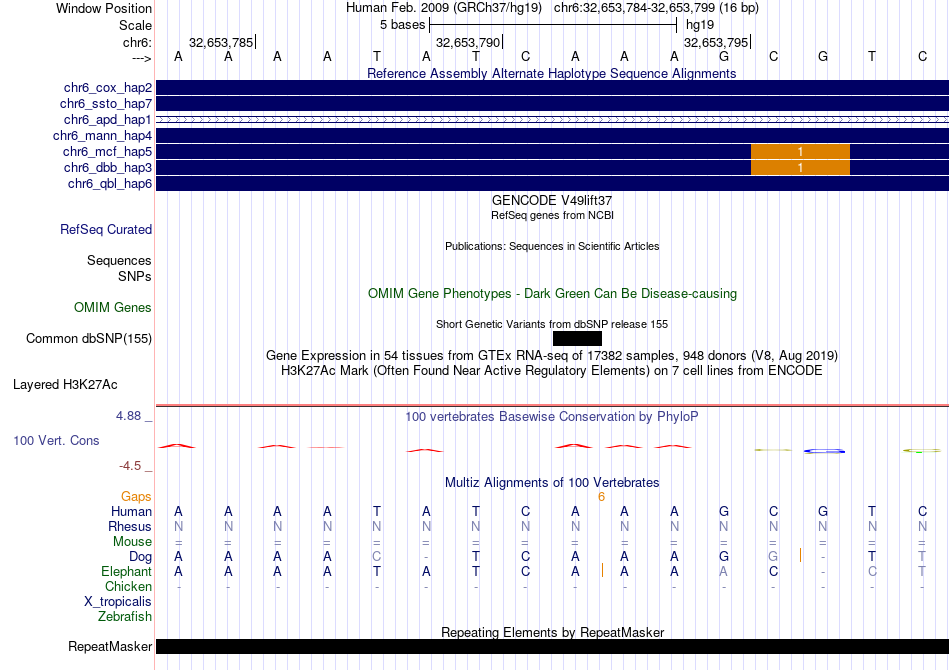Open the chr6_dbb_hap3 track label
950x670 pixels.
pyautogui.click(x=108, y=167)
